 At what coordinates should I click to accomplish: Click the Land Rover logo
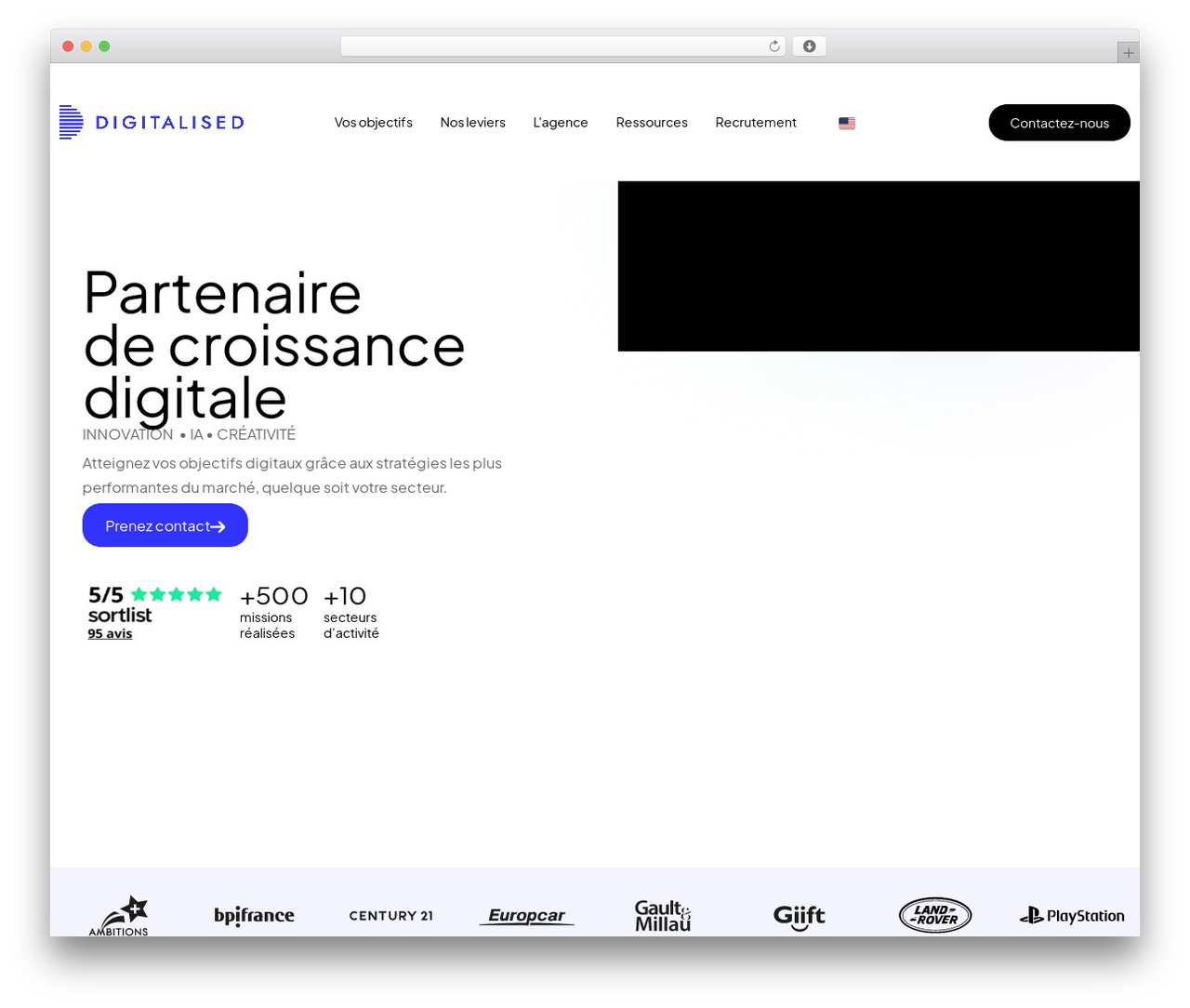click(x=935, y=915)
